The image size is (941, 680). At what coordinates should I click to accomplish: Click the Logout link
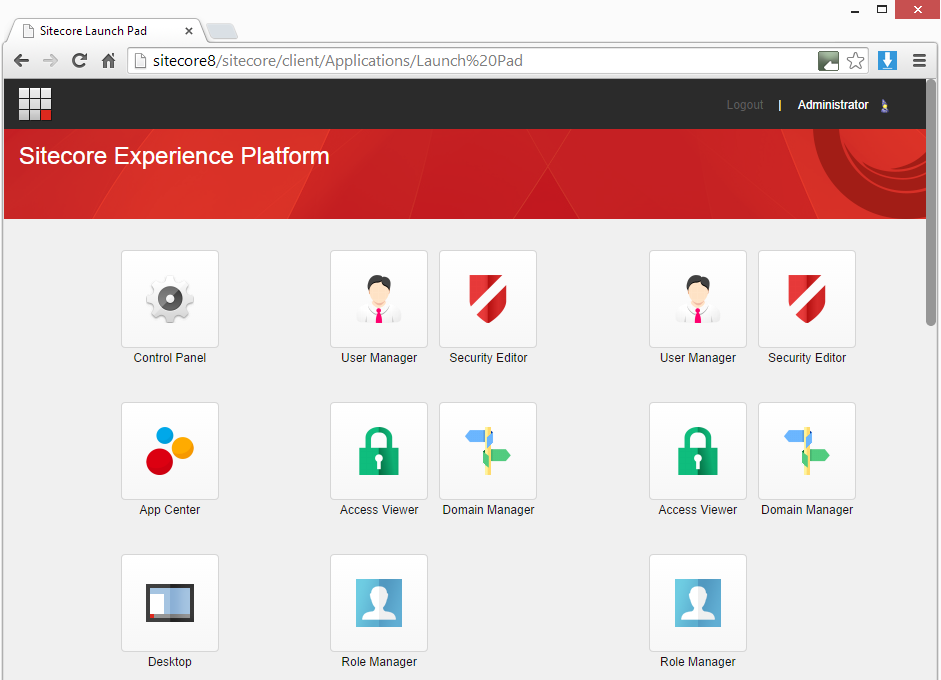point(745,105)
